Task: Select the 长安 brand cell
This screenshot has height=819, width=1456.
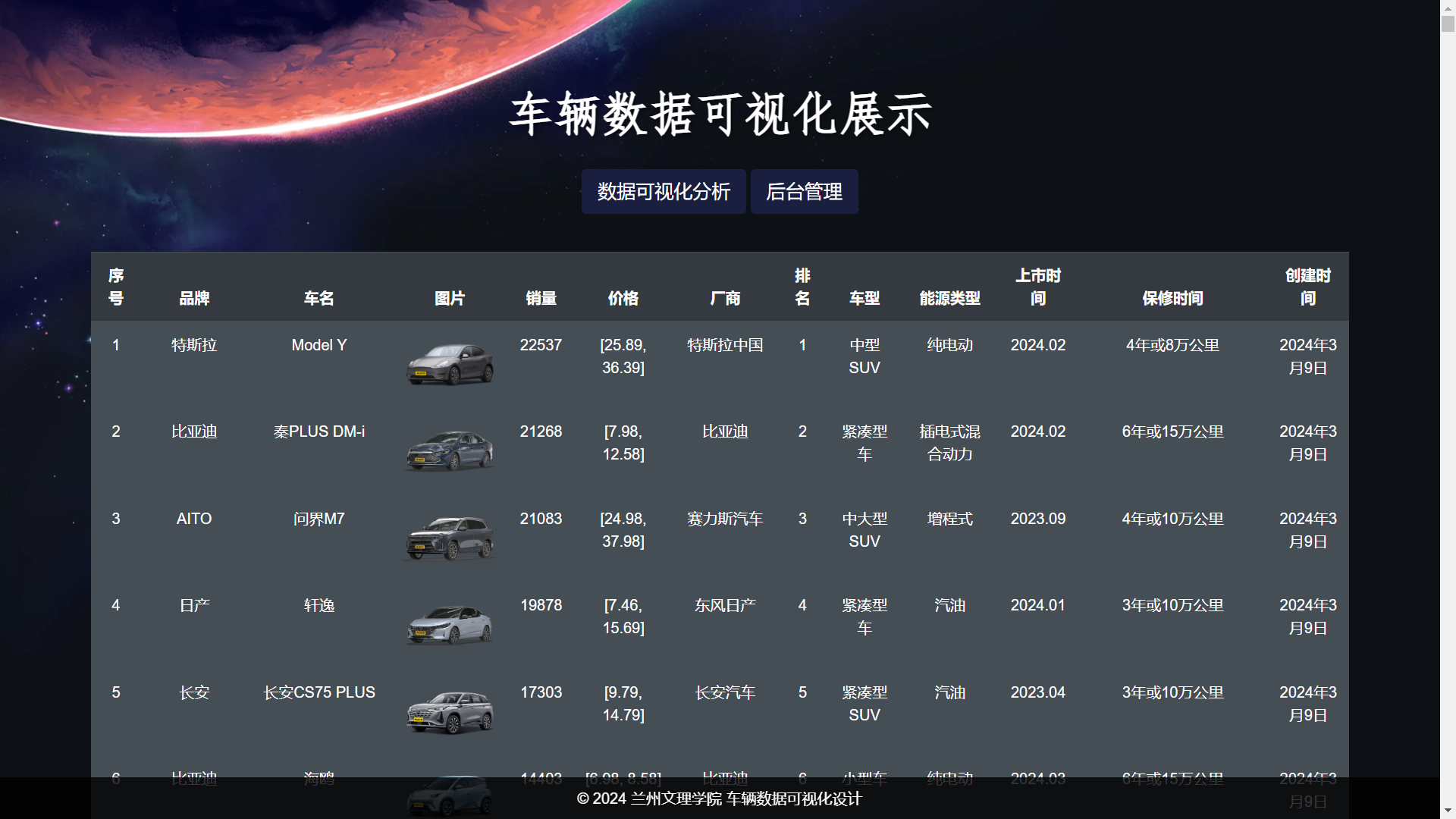Action: click(x=194, y=692)
